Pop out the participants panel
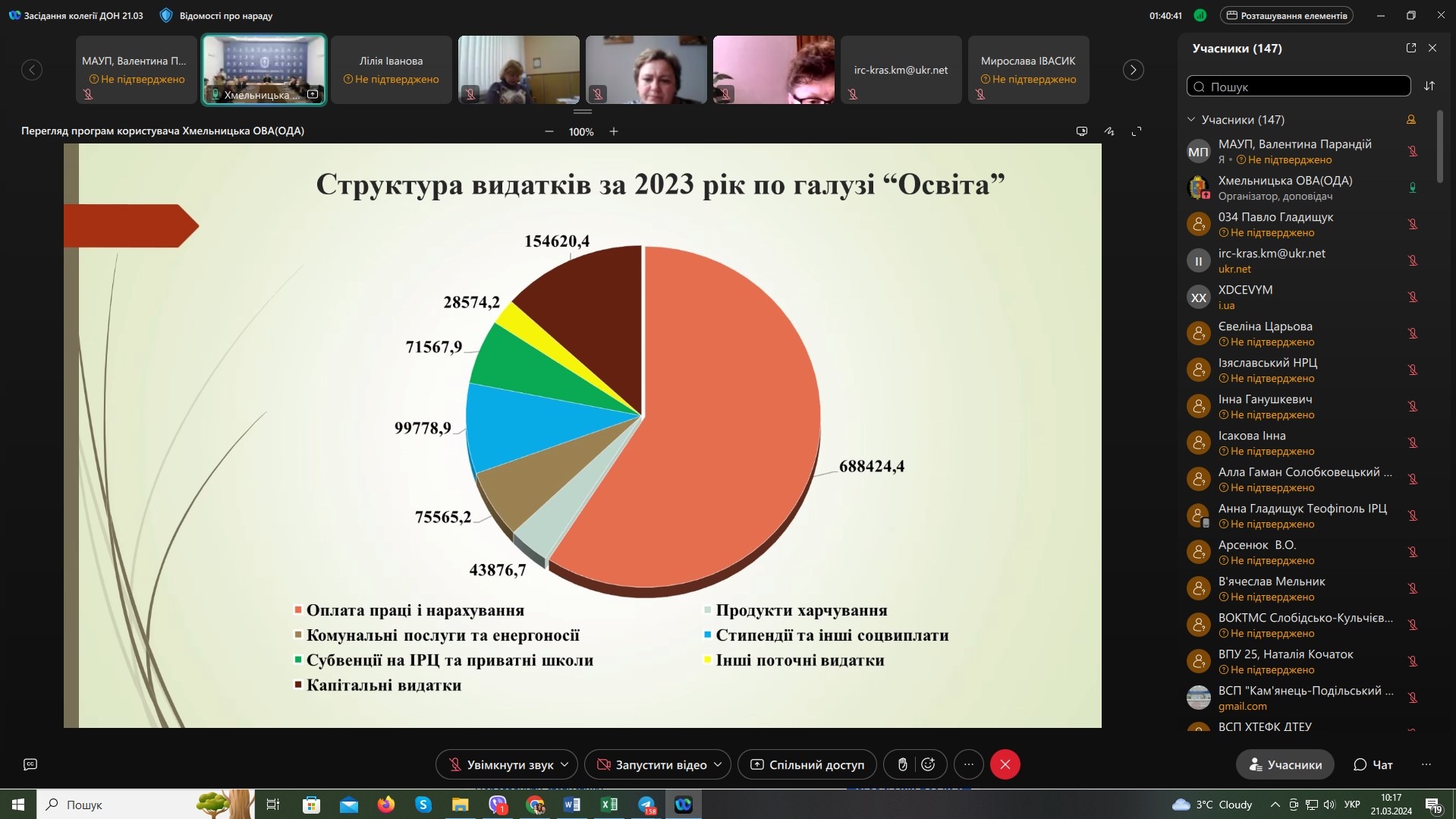This screenshot has height=819, width=1456. 1410,48
